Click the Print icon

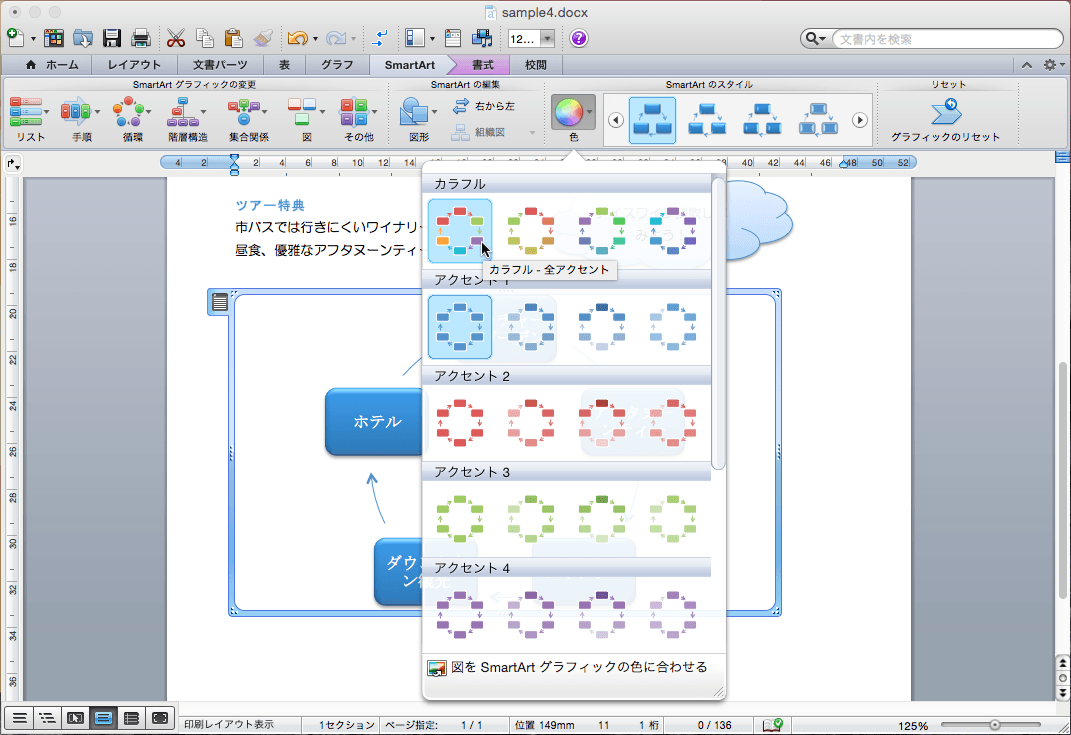pos(140,38)
